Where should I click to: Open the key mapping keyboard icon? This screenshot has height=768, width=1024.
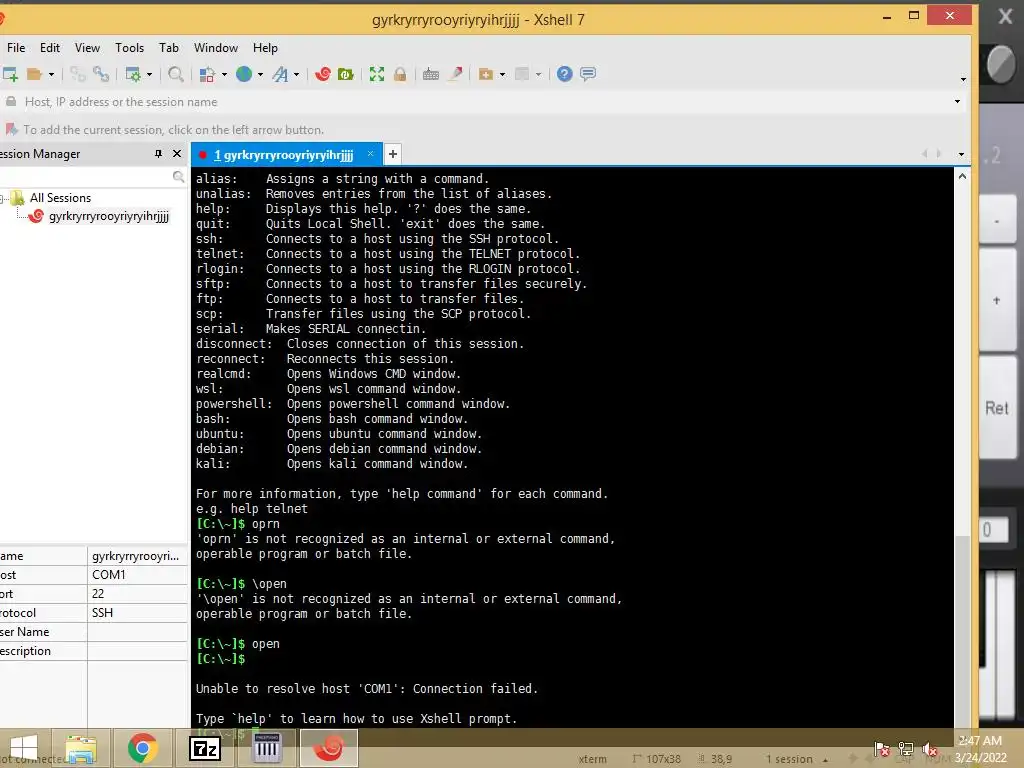point(431,74)
